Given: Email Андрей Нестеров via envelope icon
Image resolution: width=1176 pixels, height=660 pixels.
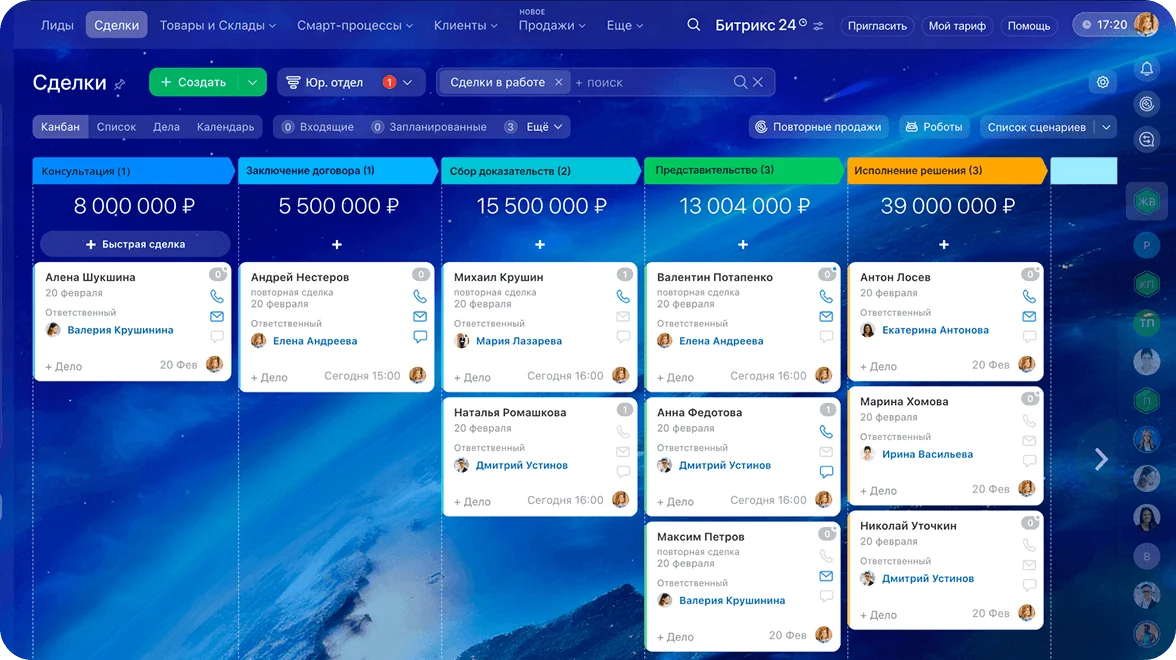Looking at the screenshot, I should [x=420, y=316].
